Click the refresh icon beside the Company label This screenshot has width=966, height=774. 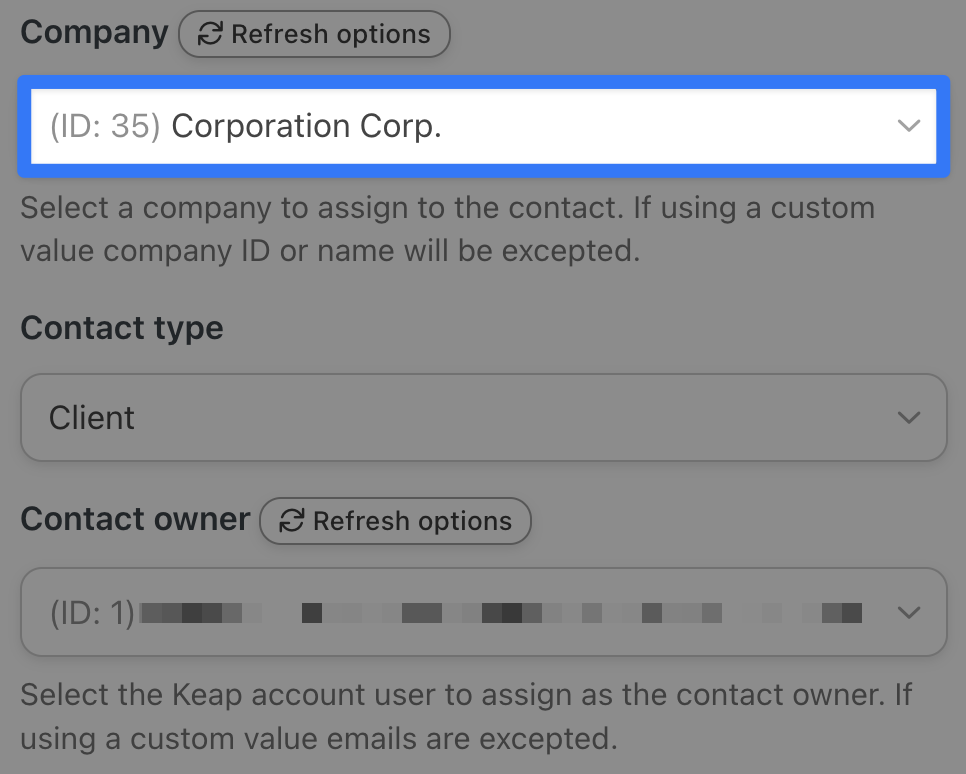tap(210, 34)
